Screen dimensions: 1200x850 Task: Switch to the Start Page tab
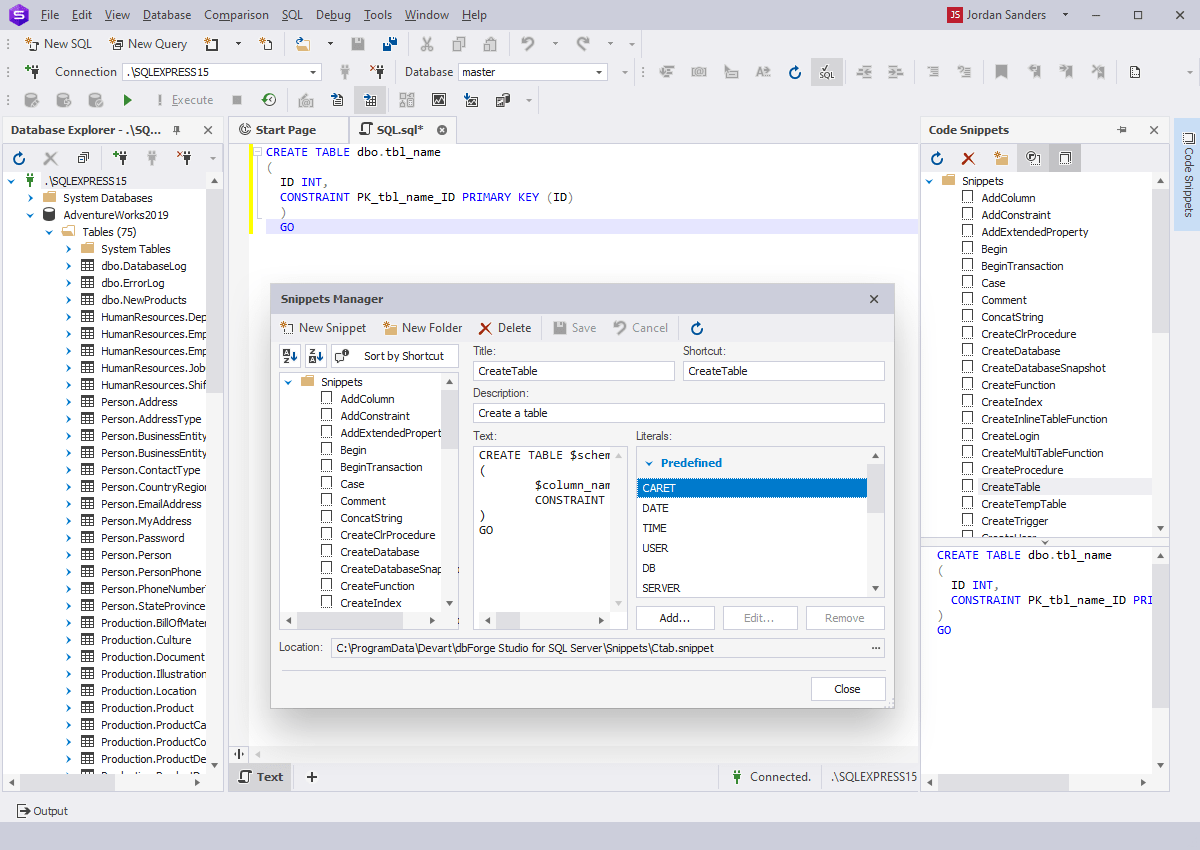pyautogui.click(x=288, y=129)
